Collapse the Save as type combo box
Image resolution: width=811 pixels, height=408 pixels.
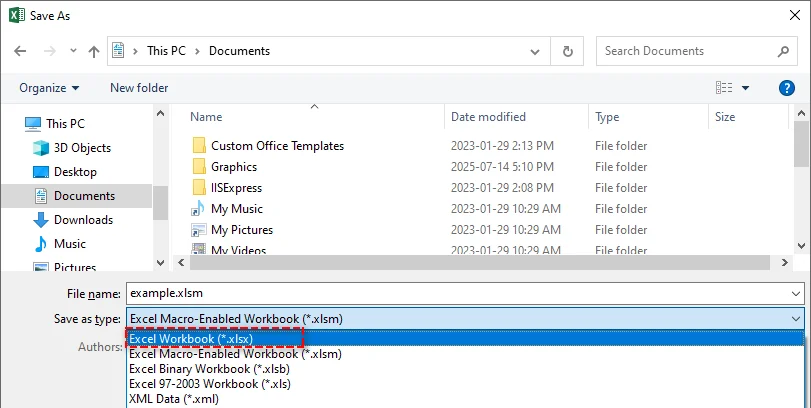[x=796, y=319]
